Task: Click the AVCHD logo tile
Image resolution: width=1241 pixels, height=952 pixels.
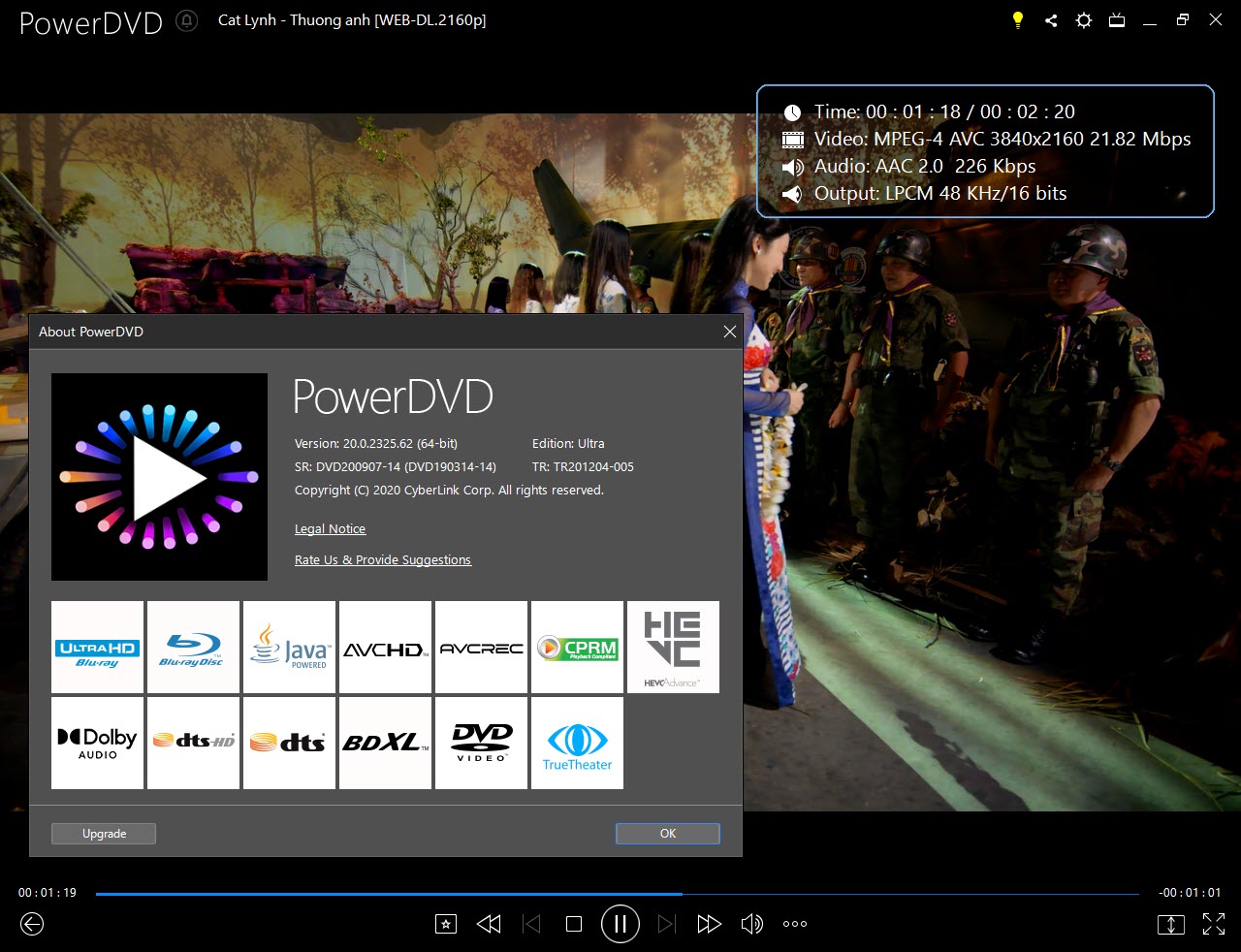Action: tap(385, 647)
